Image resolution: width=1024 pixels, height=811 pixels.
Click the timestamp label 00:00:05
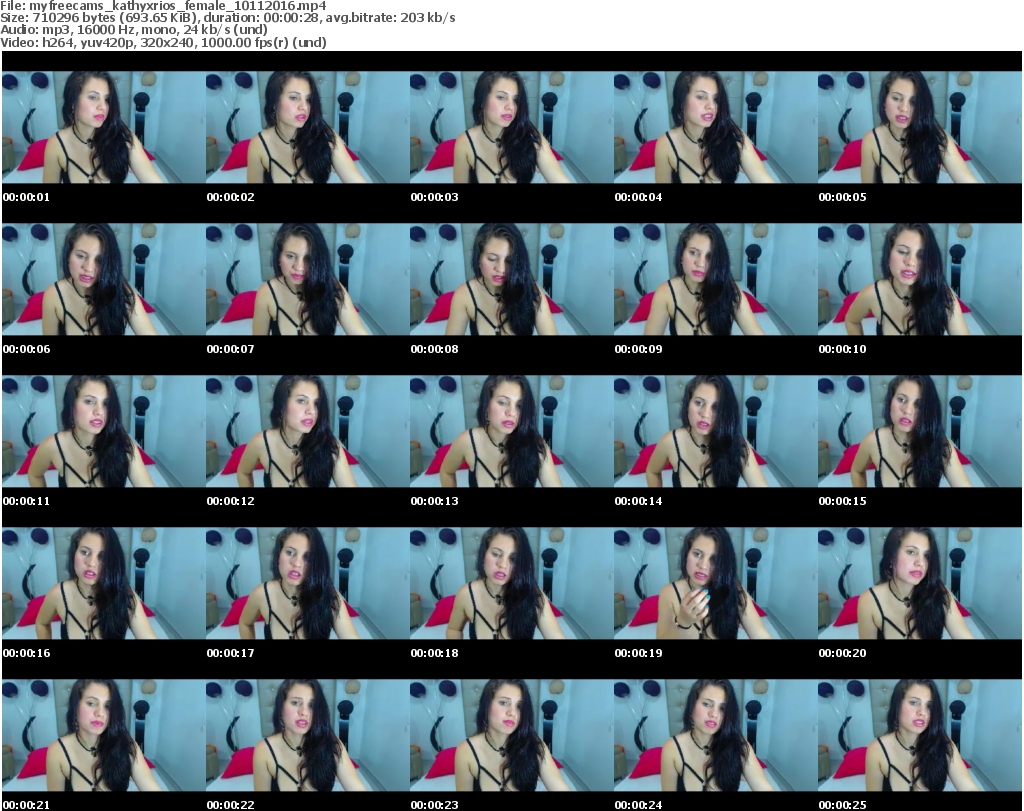tap(842, 197)
